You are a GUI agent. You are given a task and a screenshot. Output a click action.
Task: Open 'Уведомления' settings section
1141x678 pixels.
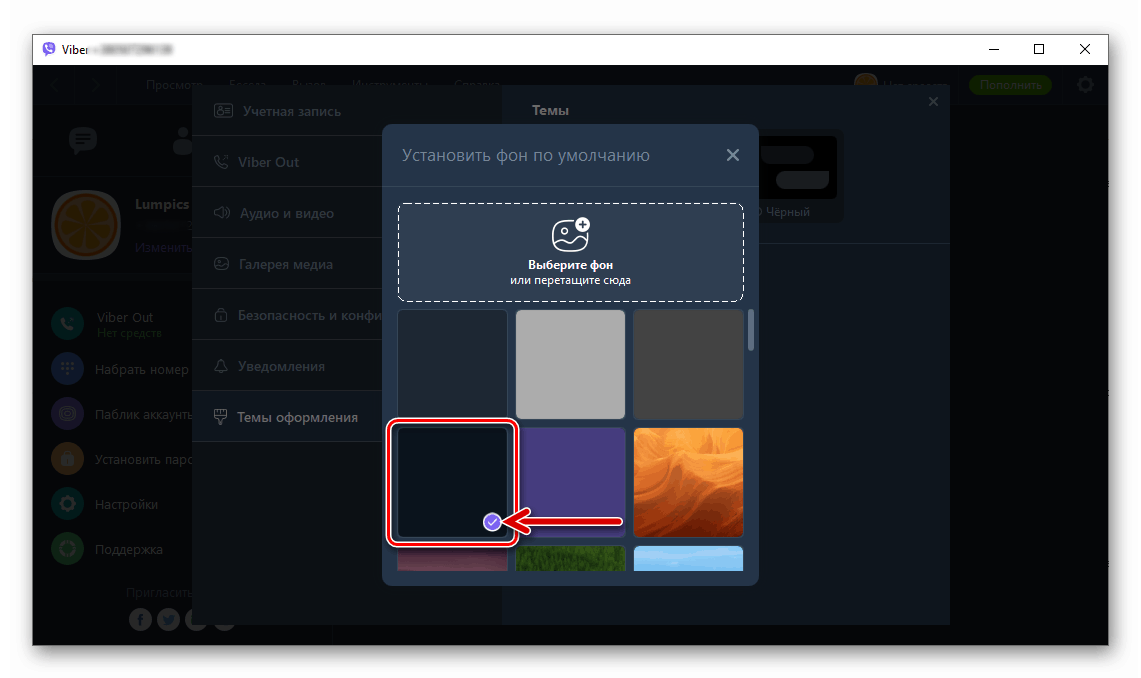[x=287, y=366]
